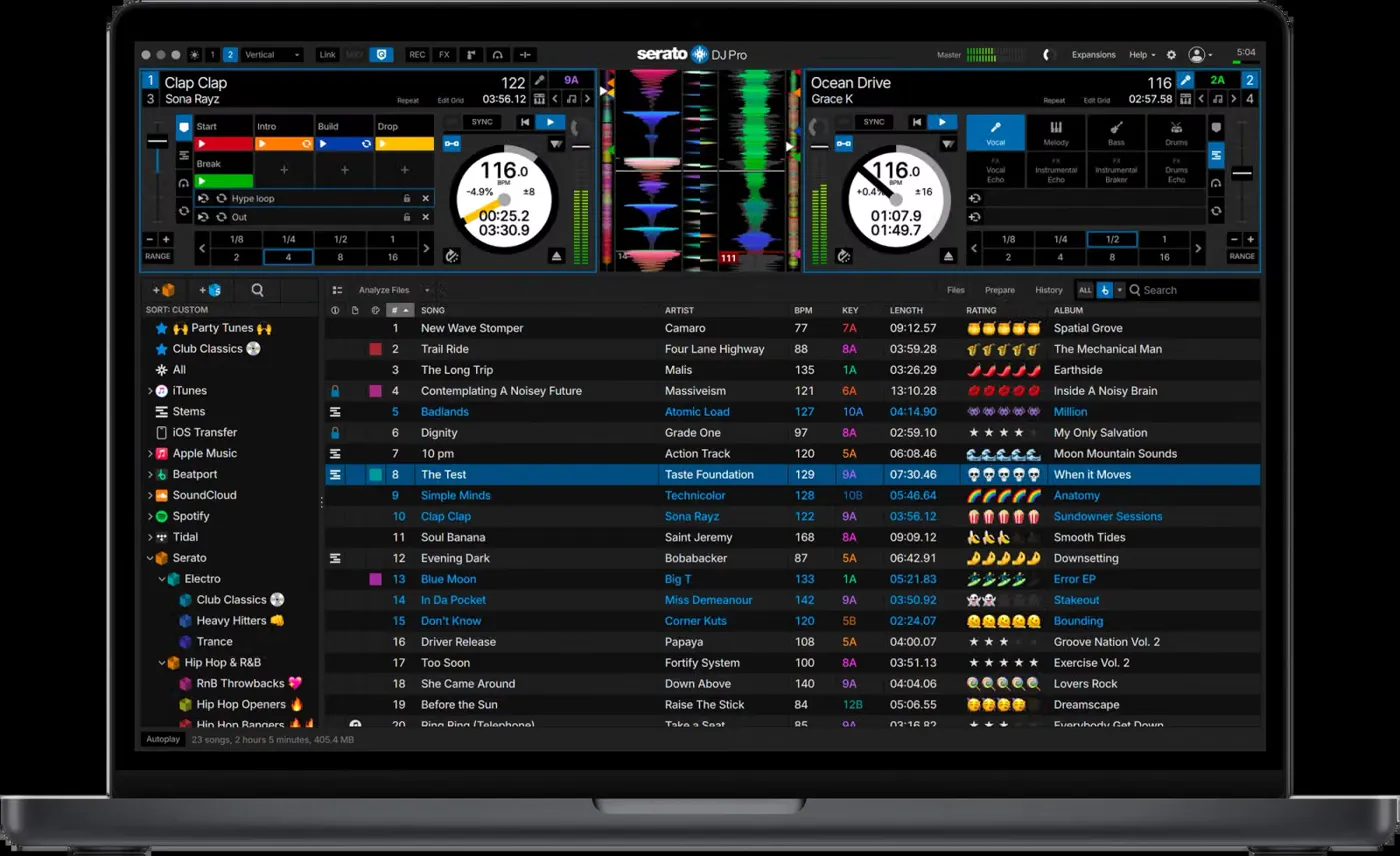Select the Drums stem pad on the right deck
The width and height of the screenshot is (1400, 856).
click(x=1176, y=133)
